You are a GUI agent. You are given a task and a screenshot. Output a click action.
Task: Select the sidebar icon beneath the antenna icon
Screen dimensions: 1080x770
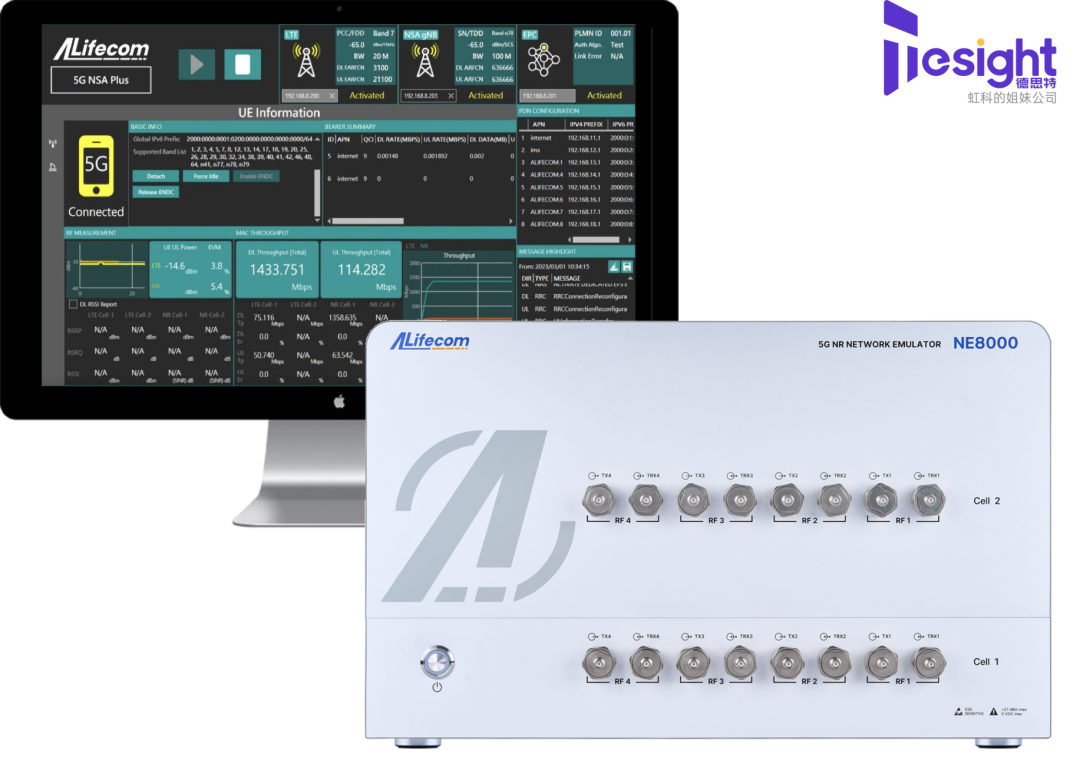53,167
